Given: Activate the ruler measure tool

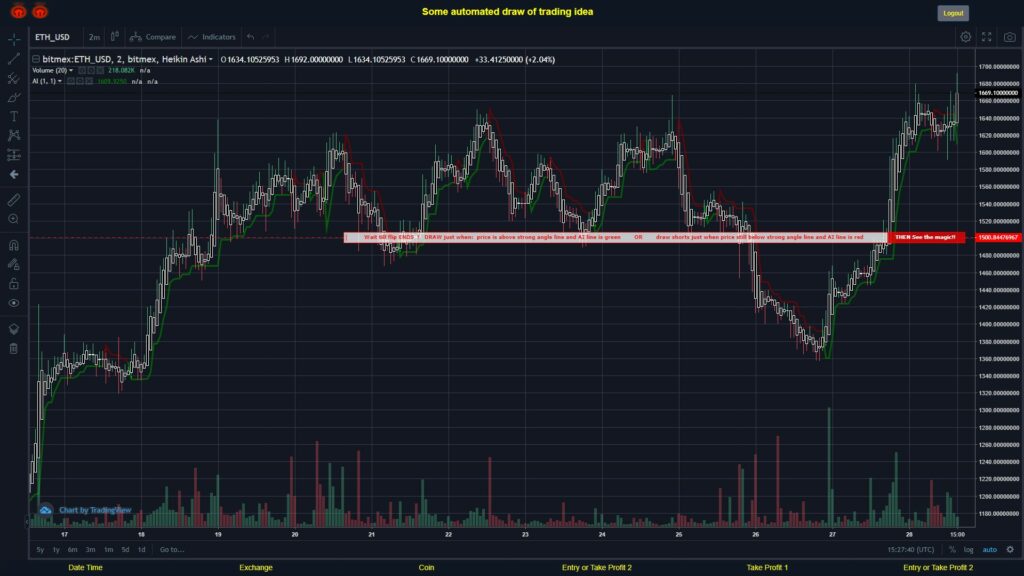Looking at the screenshot, I should [x=14, y=200].
